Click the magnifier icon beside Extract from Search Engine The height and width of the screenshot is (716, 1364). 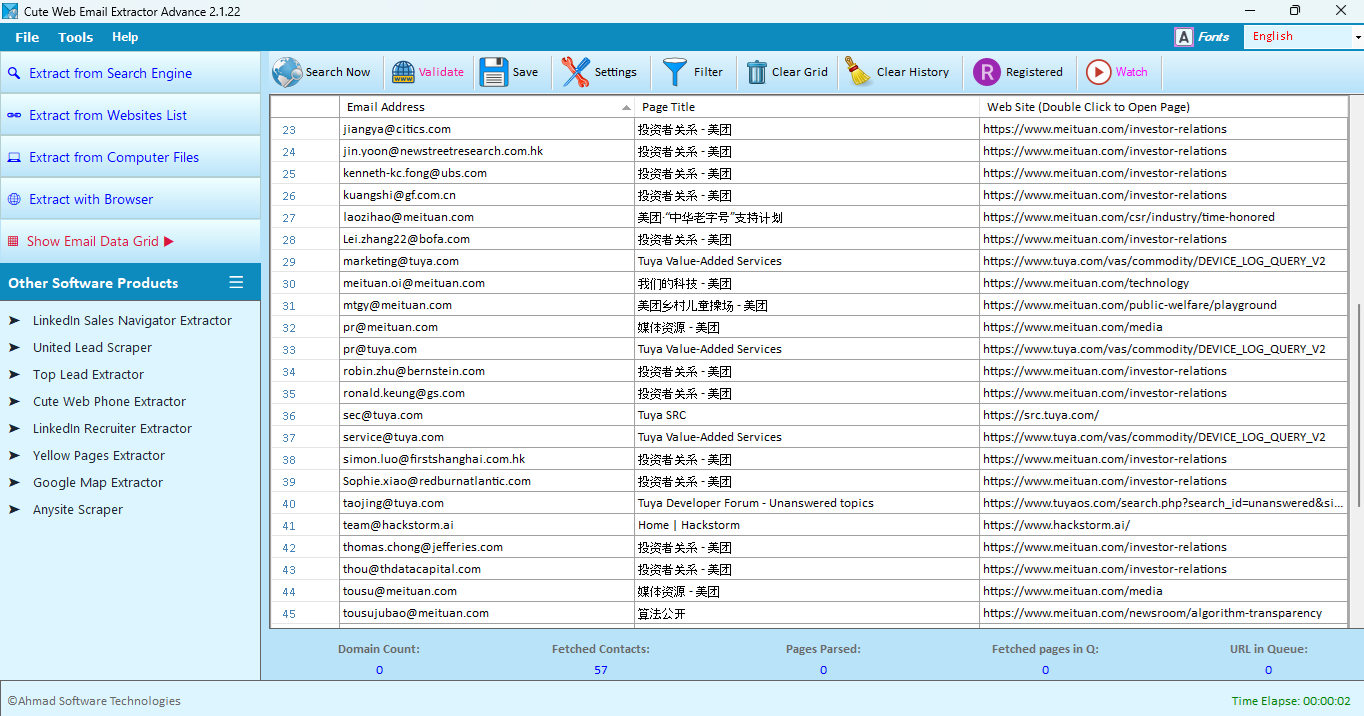tap(14, 73)
